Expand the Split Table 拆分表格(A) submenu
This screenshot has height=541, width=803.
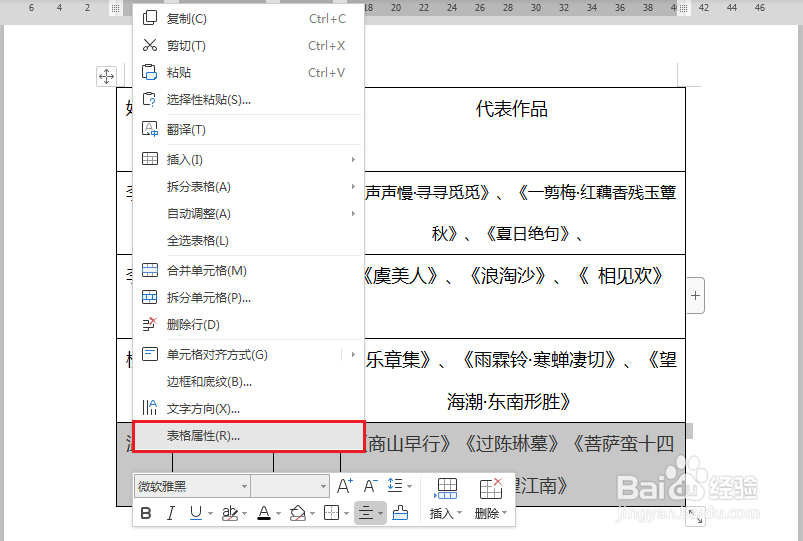coord(353,186)
